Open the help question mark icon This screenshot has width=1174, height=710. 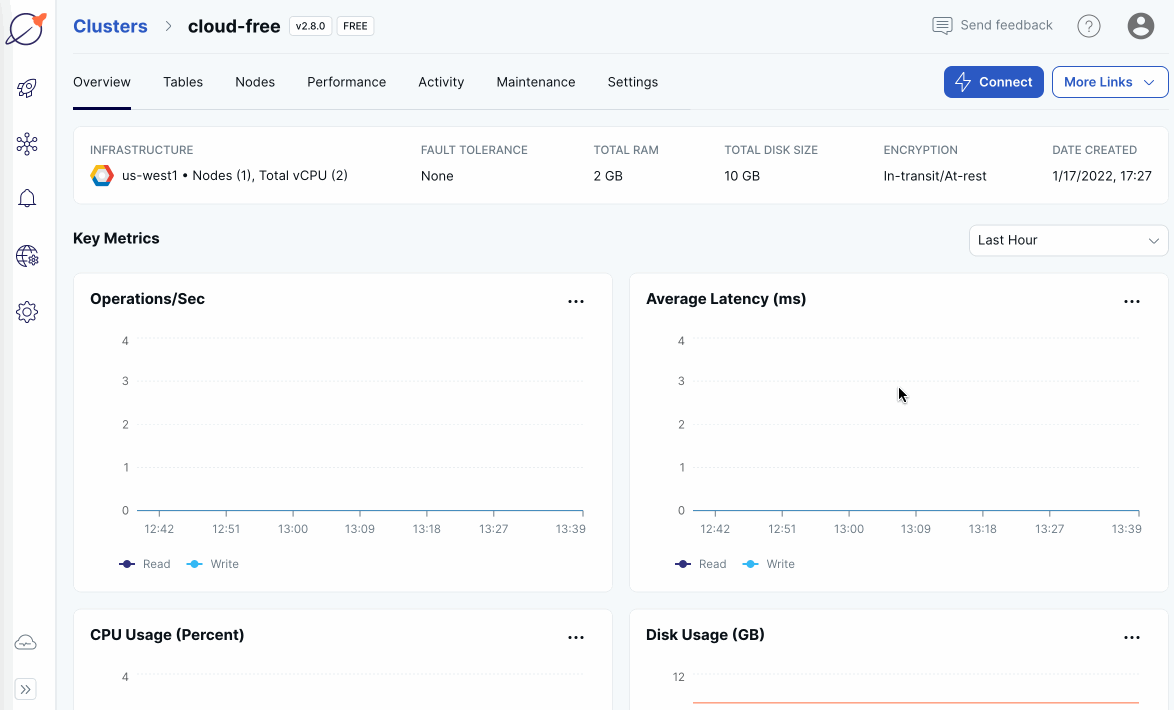pyautogui.click(x=1089, y=26)
